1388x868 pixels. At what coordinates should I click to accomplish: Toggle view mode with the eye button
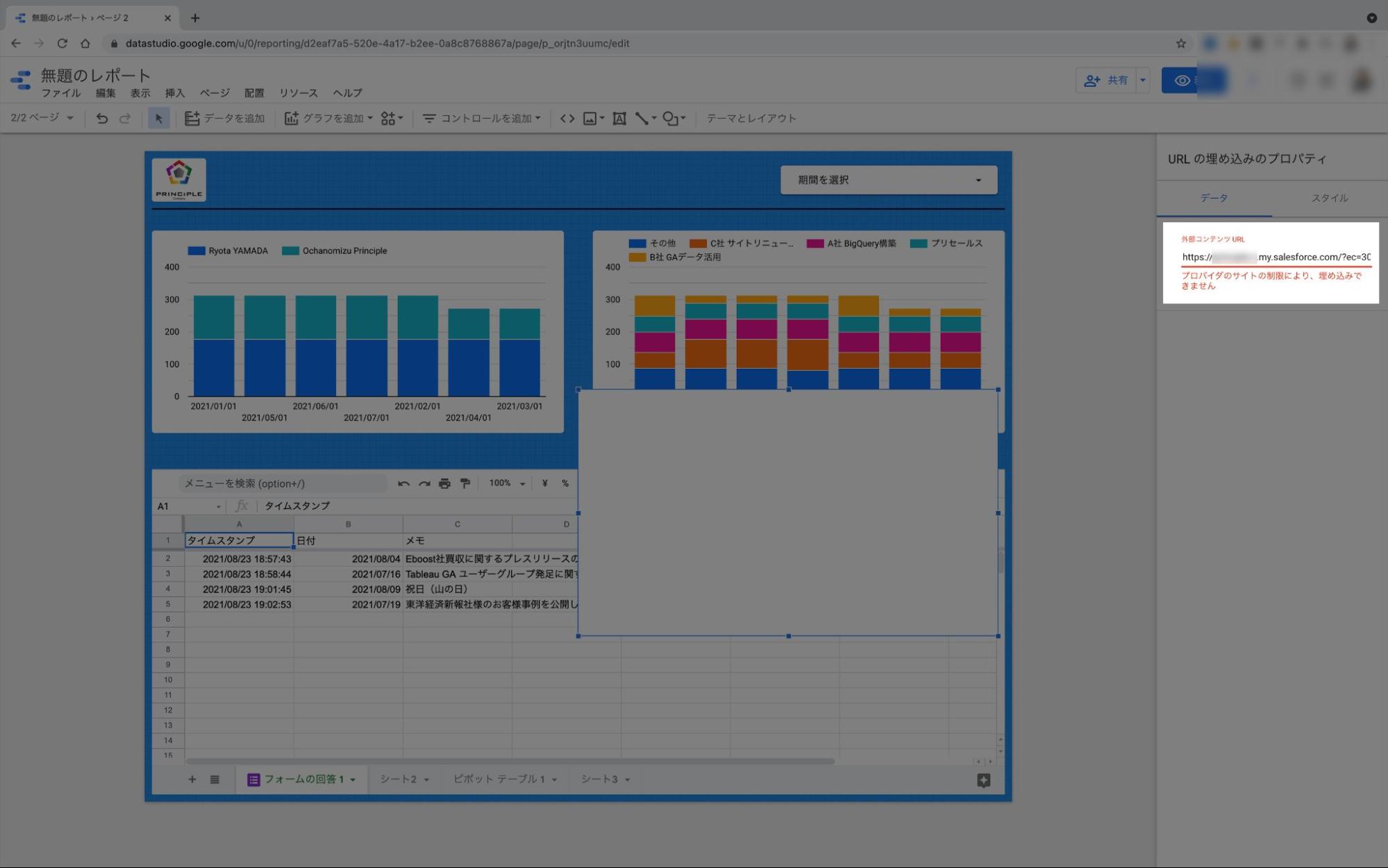pyautogui.click(x=1182, y=81)
